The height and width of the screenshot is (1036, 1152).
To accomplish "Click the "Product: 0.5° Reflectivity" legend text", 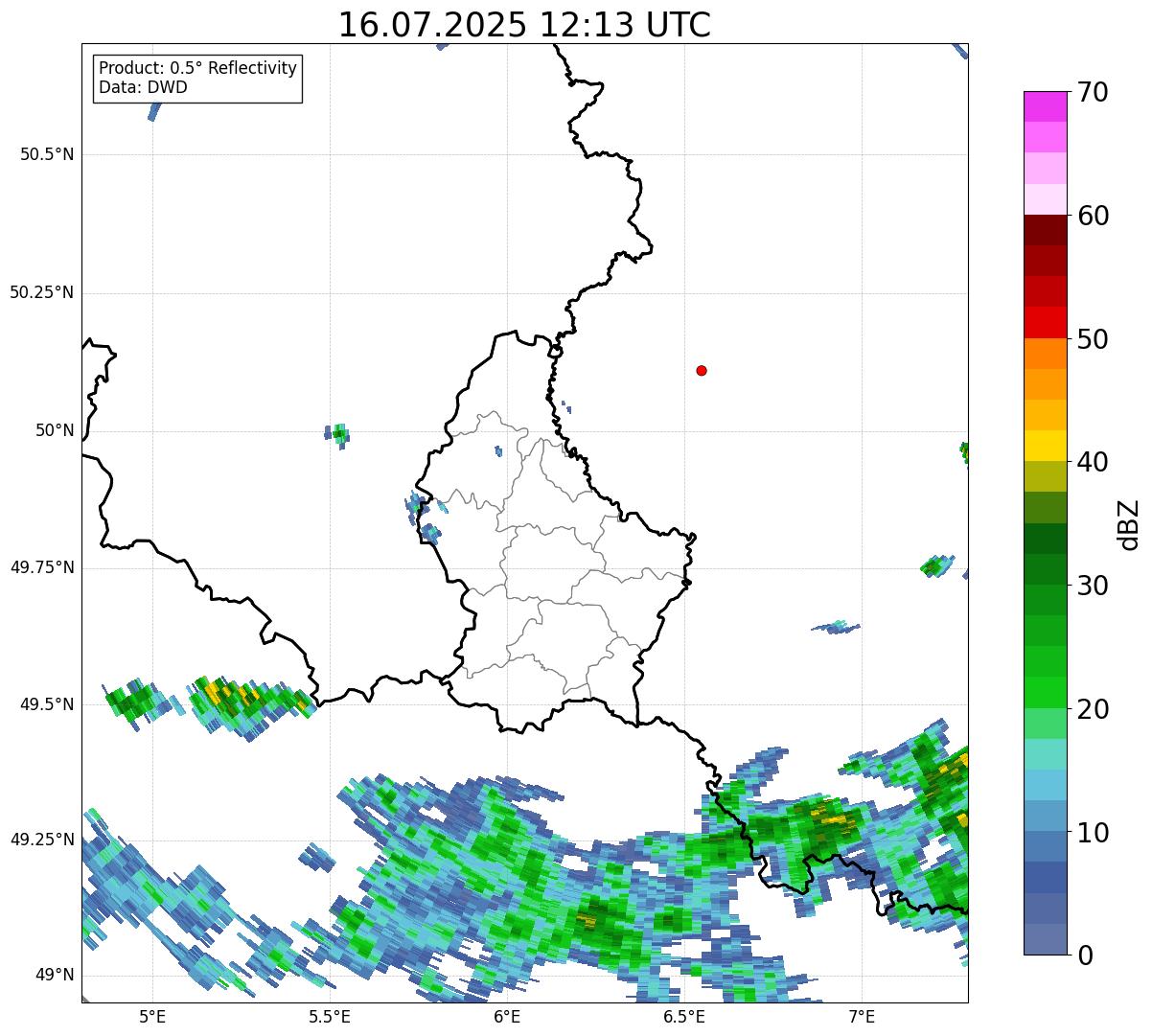I will pos(197,69).
